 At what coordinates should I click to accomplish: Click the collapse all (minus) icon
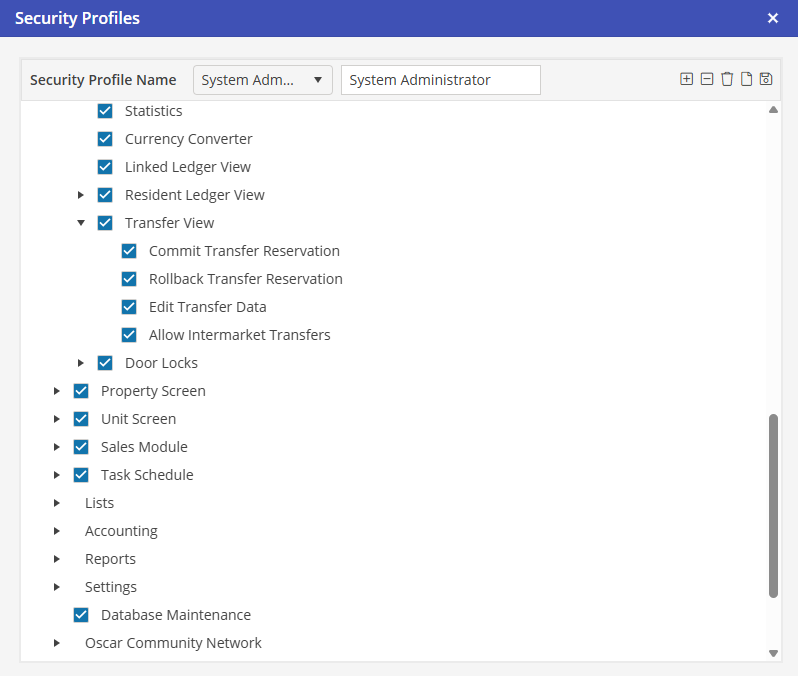click(x=707, y=79)
